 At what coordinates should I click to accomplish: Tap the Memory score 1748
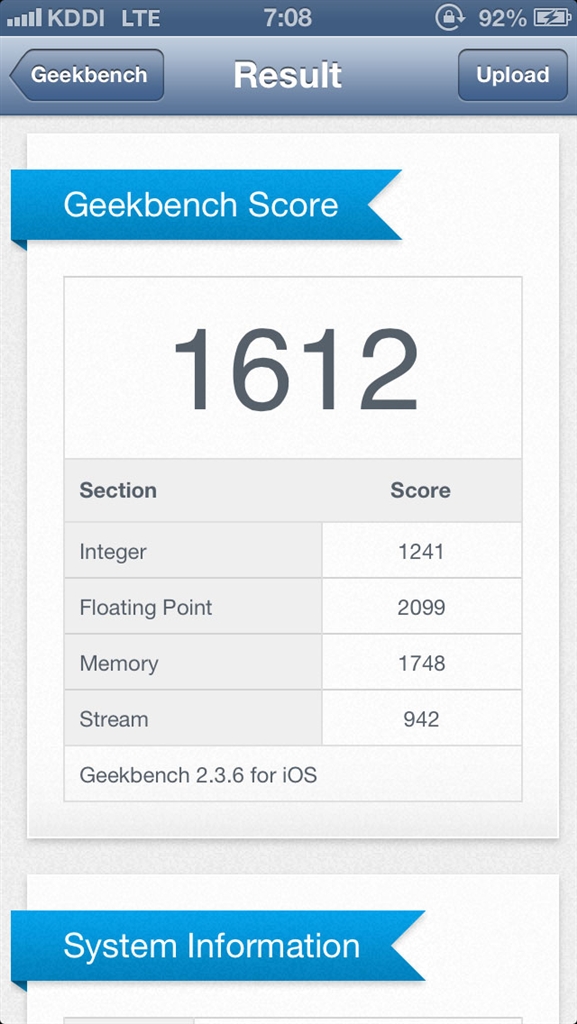[421, 664]
